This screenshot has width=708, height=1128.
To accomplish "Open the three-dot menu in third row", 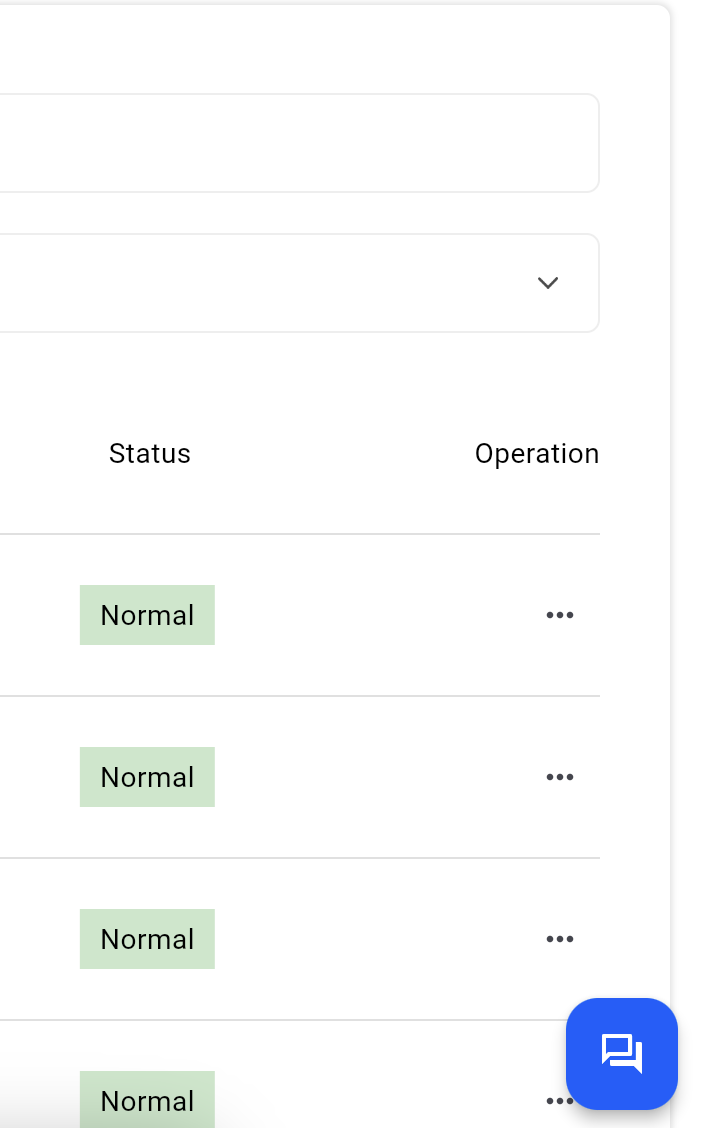I will (559, 939).
